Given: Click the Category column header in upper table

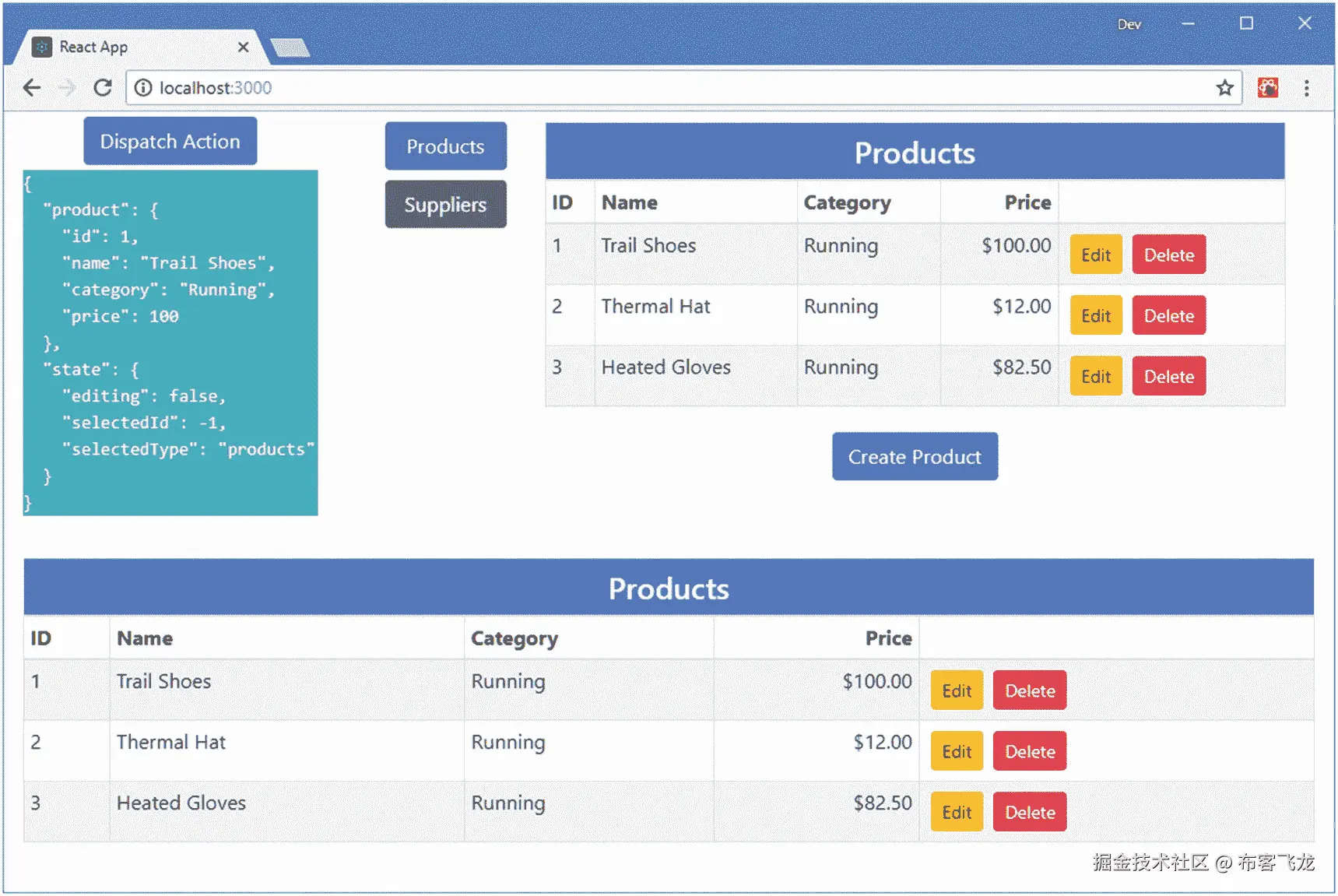Looking at the screenshot, I should (848, 203).
